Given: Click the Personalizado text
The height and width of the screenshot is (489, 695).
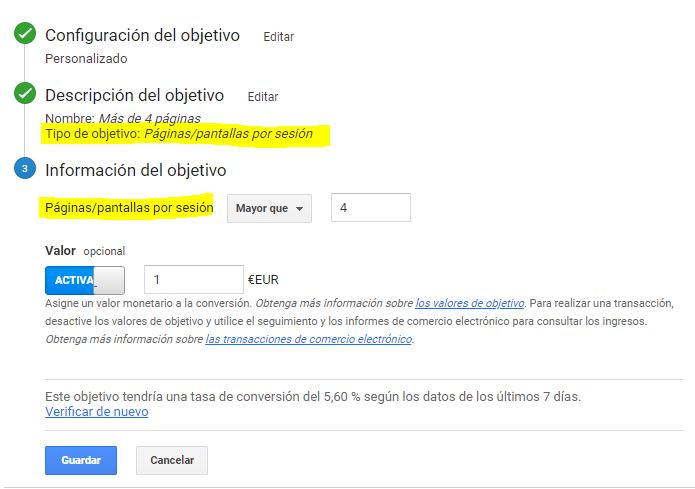Looking at the screenshot, I should click(x=86, y=59).
